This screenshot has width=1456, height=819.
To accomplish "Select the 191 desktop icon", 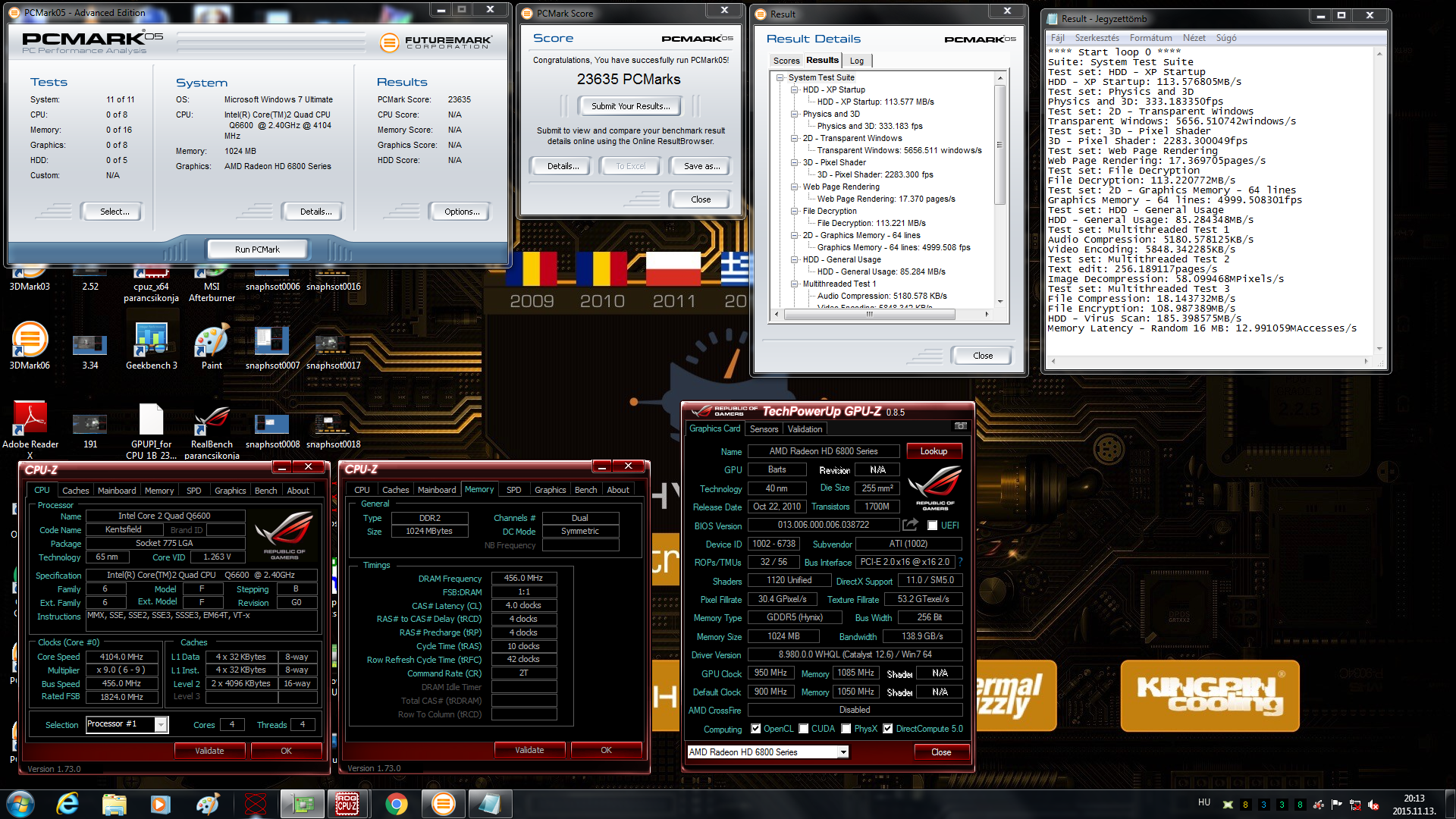I will [89, 429].
